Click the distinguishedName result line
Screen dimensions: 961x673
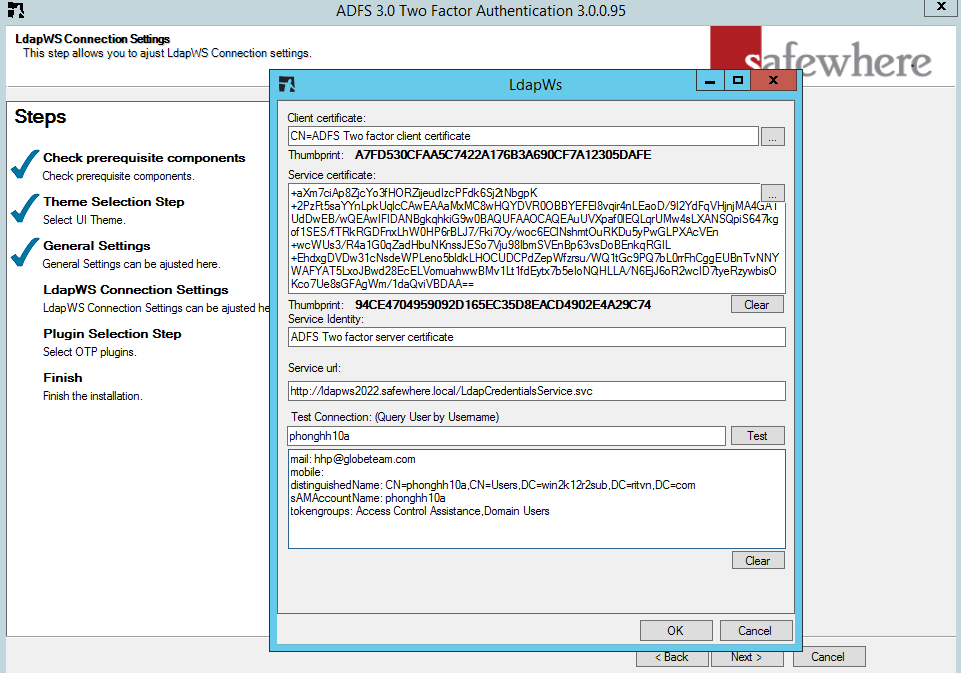[493, 485]
